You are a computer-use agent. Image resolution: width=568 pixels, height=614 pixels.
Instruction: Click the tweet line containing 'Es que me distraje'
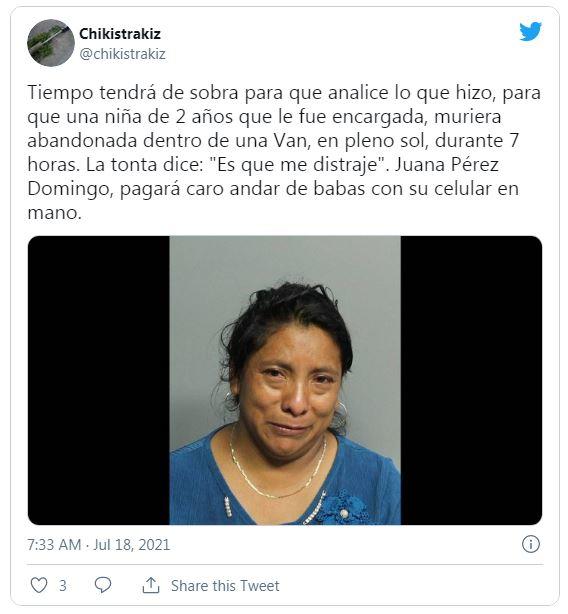point(263,164)
